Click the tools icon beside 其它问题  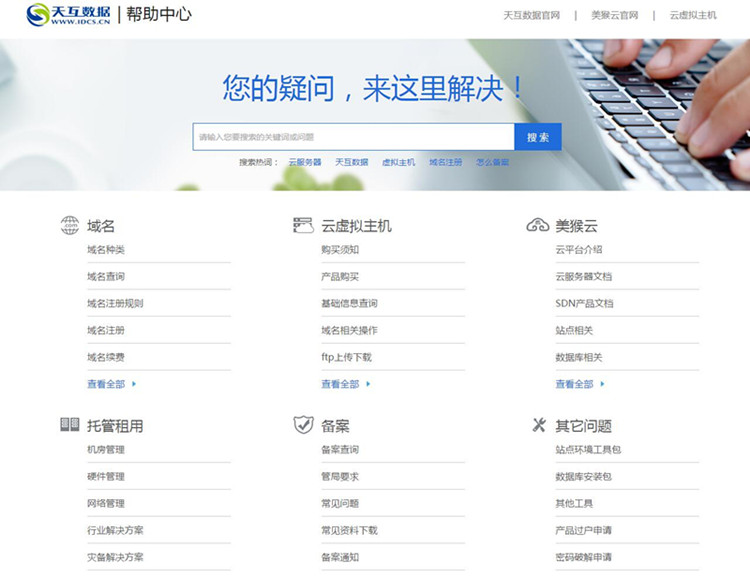point(539,425)
